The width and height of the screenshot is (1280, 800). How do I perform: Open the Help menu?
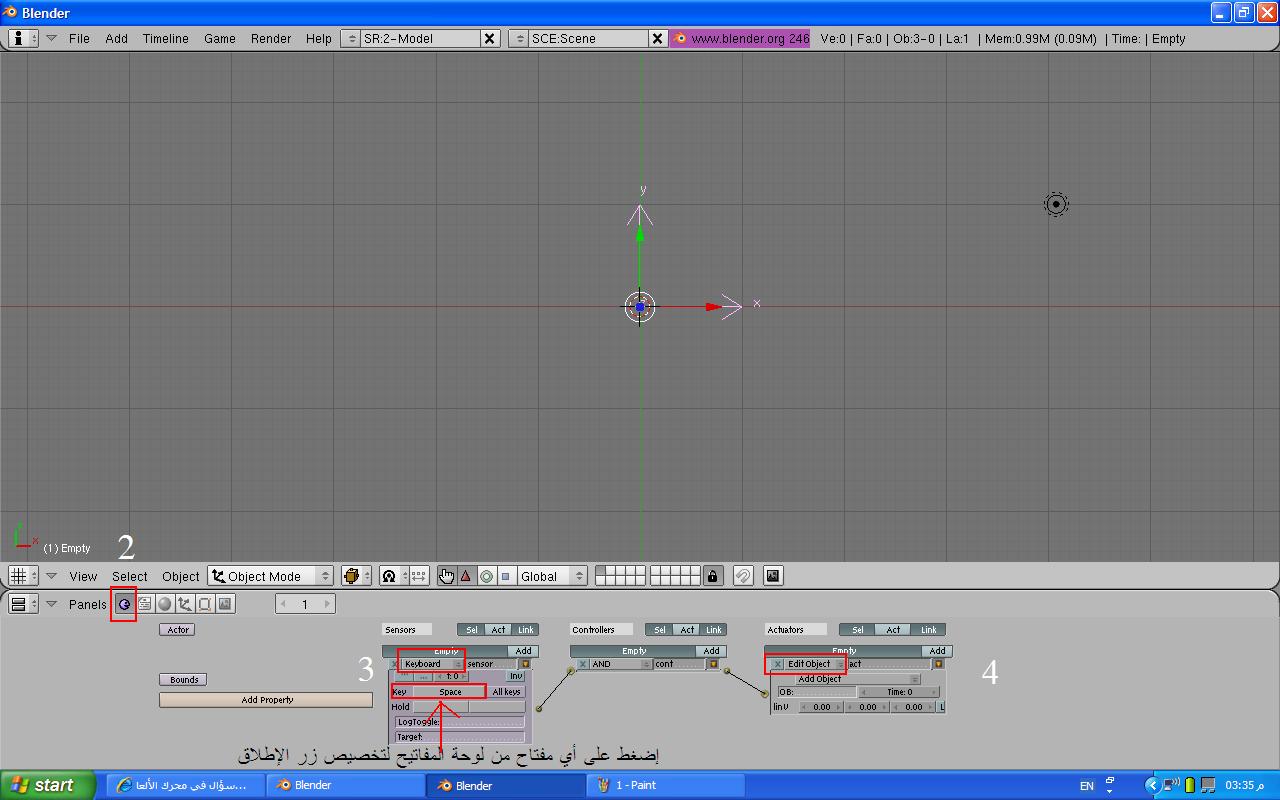tap(319, 38)
